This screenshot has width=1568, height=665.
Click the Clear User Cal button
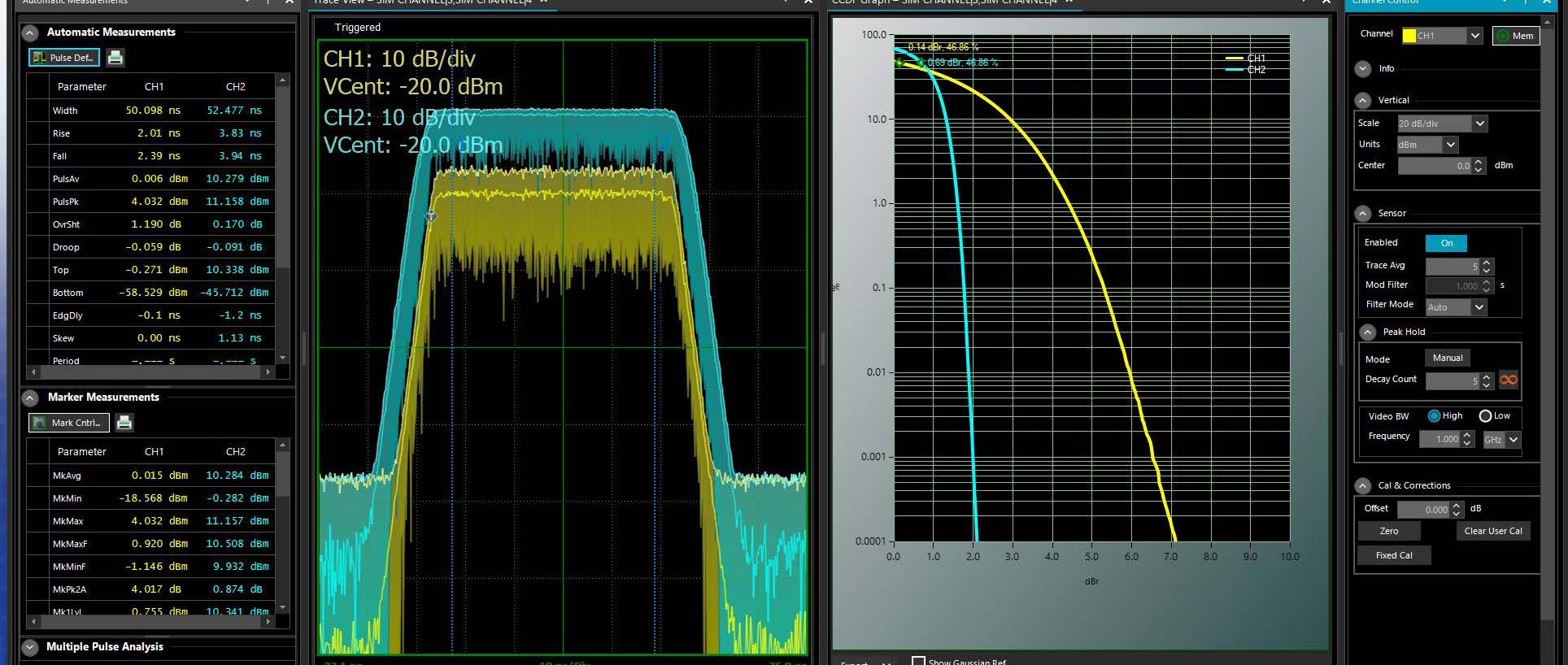pyautogui.click(x=1492, y=531)
